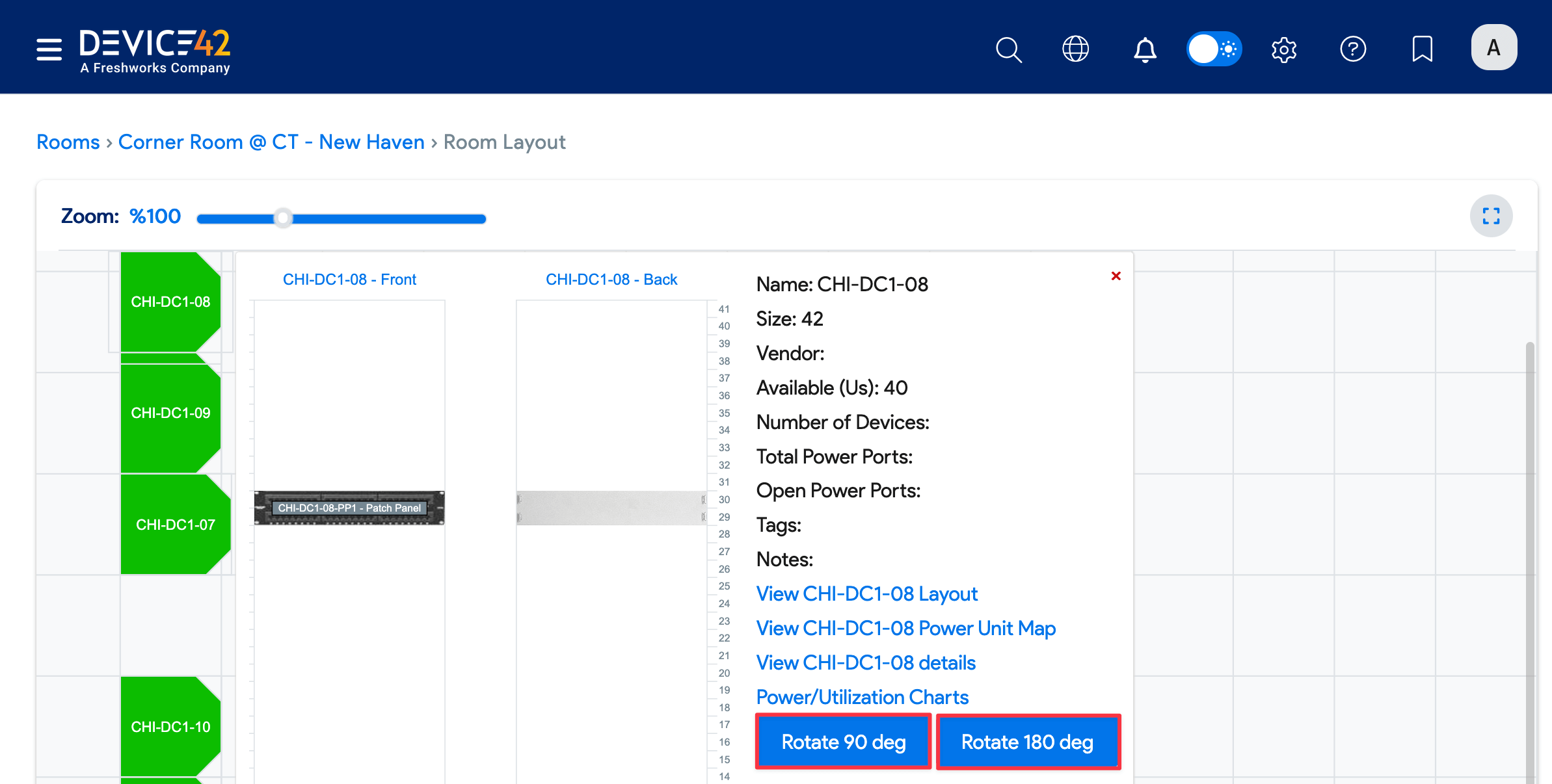1552x784 pixels.
Task: Open Power/Utilization Charts link
Action: click(862, 697)
